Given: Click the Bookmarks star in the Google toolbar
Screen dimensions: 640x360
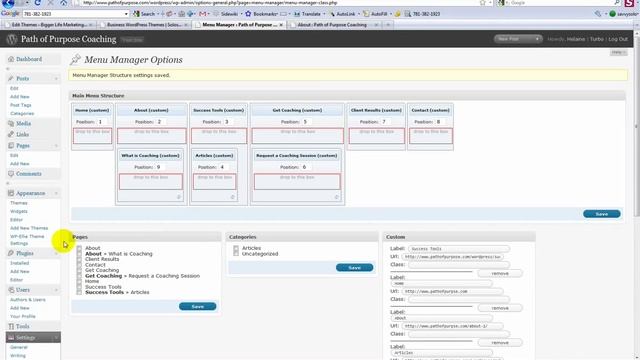Looking at the screenshot, I should click(x=248, y=14).
